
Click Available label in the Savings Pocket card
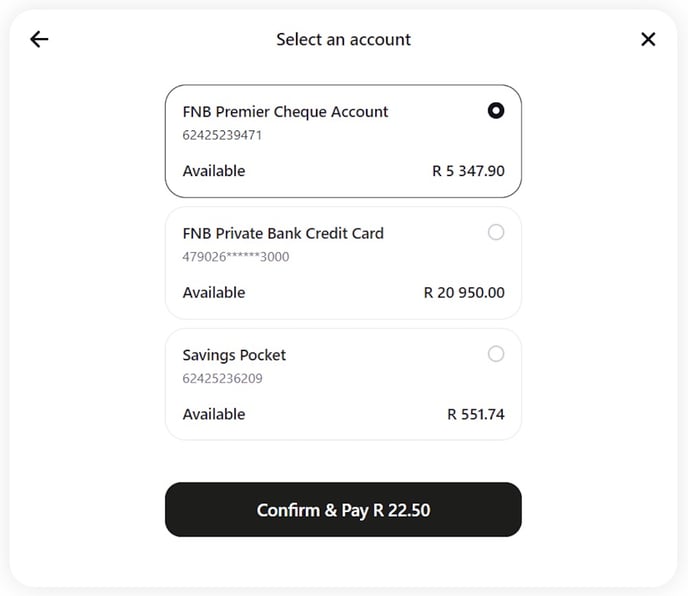(214, 414)
